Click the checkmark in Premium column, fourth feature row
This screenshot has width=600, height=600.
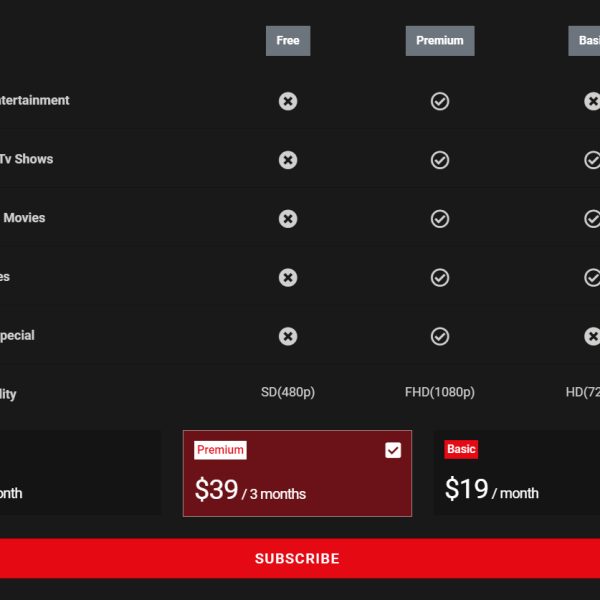click(440, 277)
